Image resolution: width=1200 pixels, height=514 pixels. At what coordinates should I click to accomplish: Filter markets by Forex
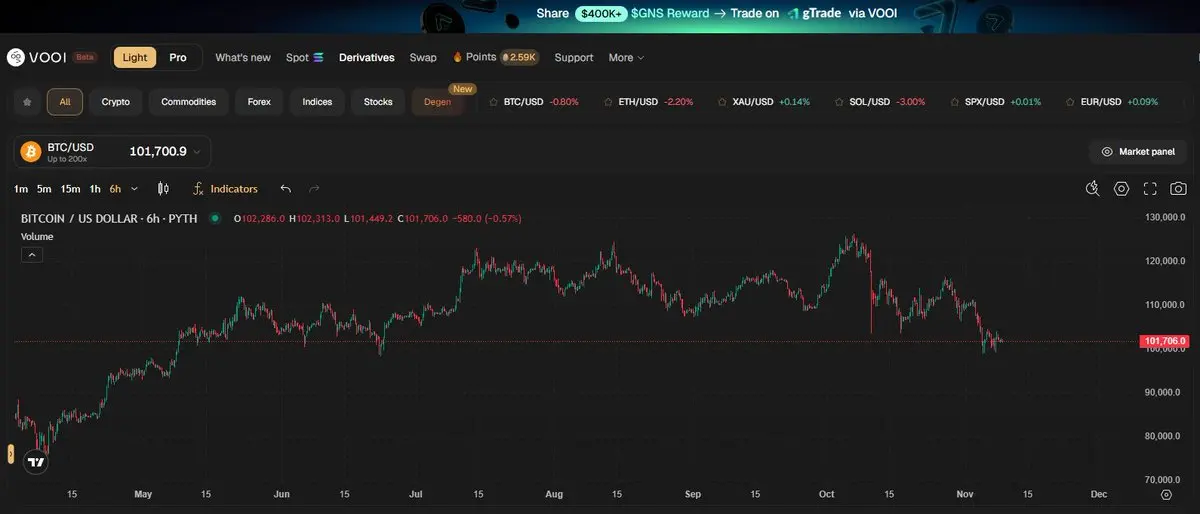tap(259, 102)
